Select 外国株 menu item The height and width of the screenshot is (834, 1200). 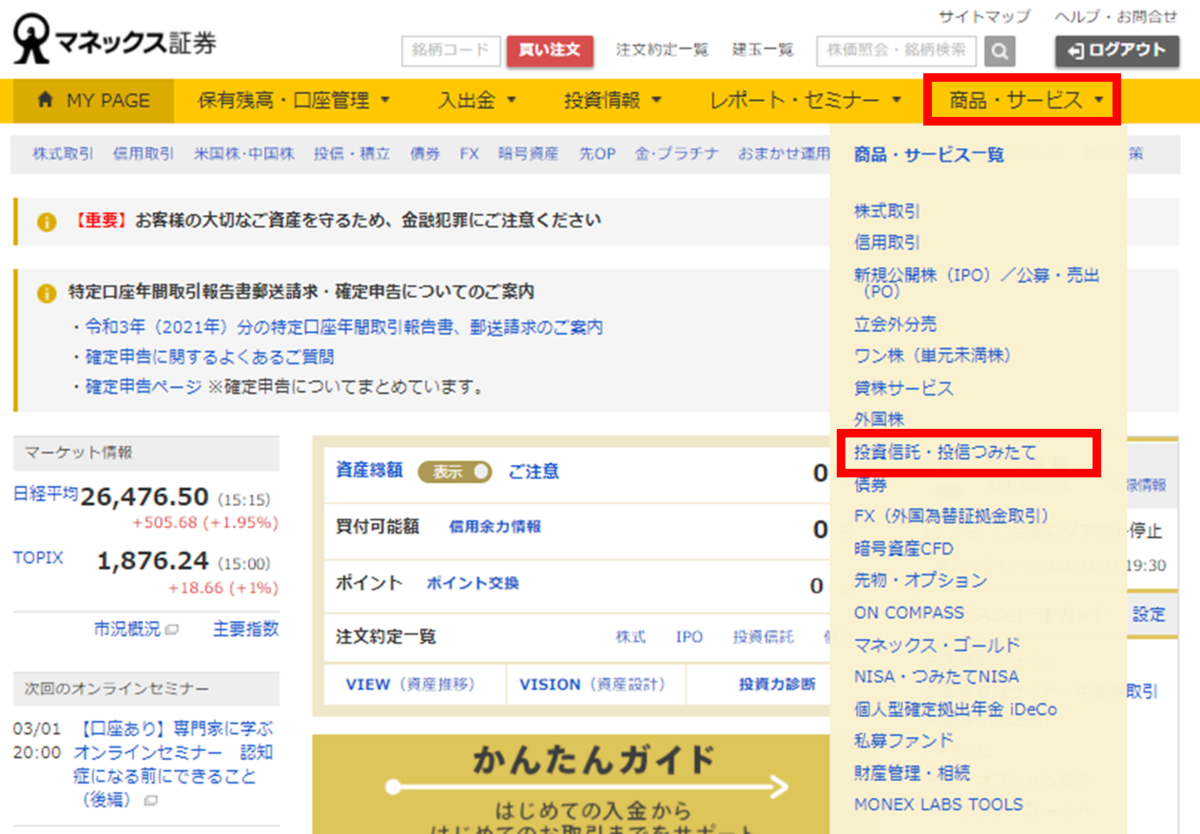click(879, 420)
